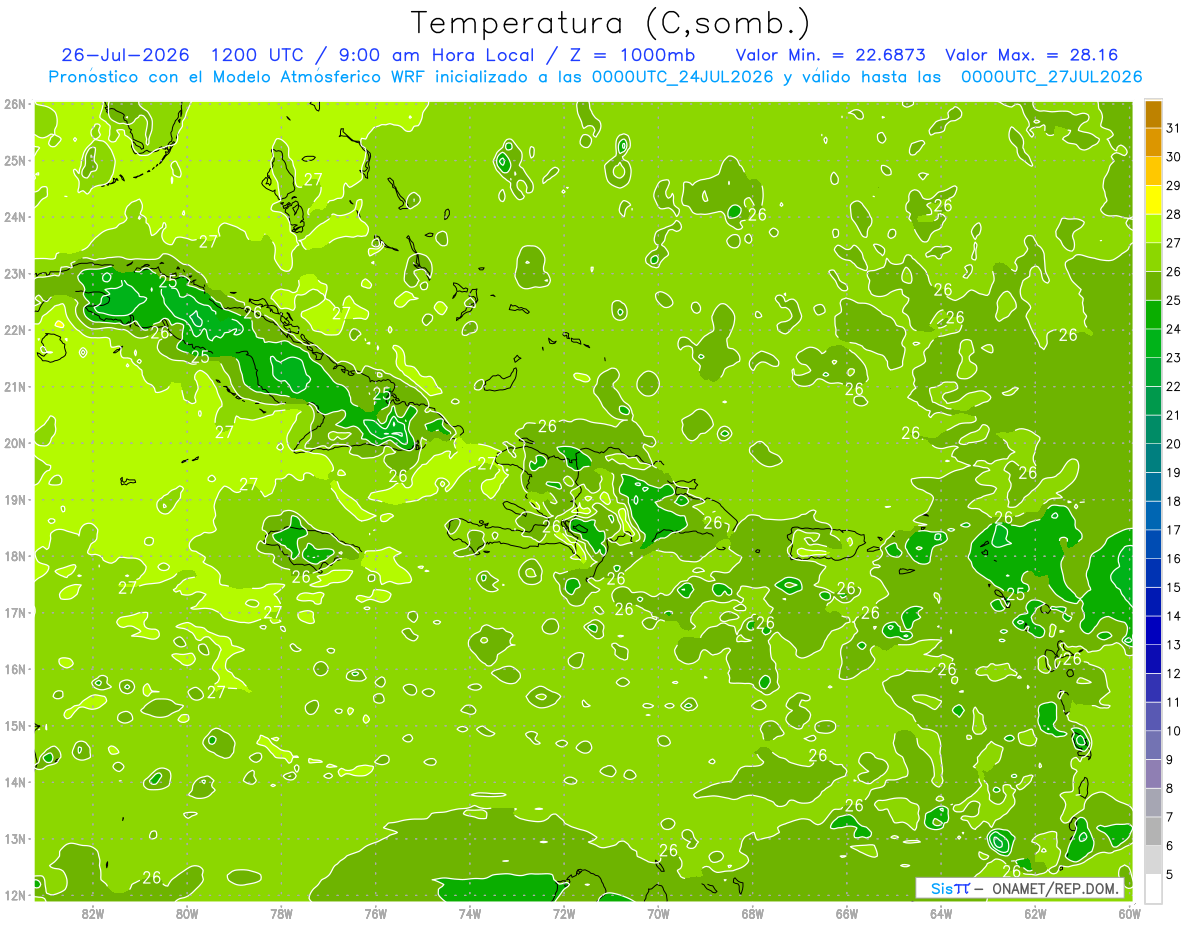Click the "16N" latitude label
The width and height of the screenshot is (1200, 927).
tap(14, 669)
